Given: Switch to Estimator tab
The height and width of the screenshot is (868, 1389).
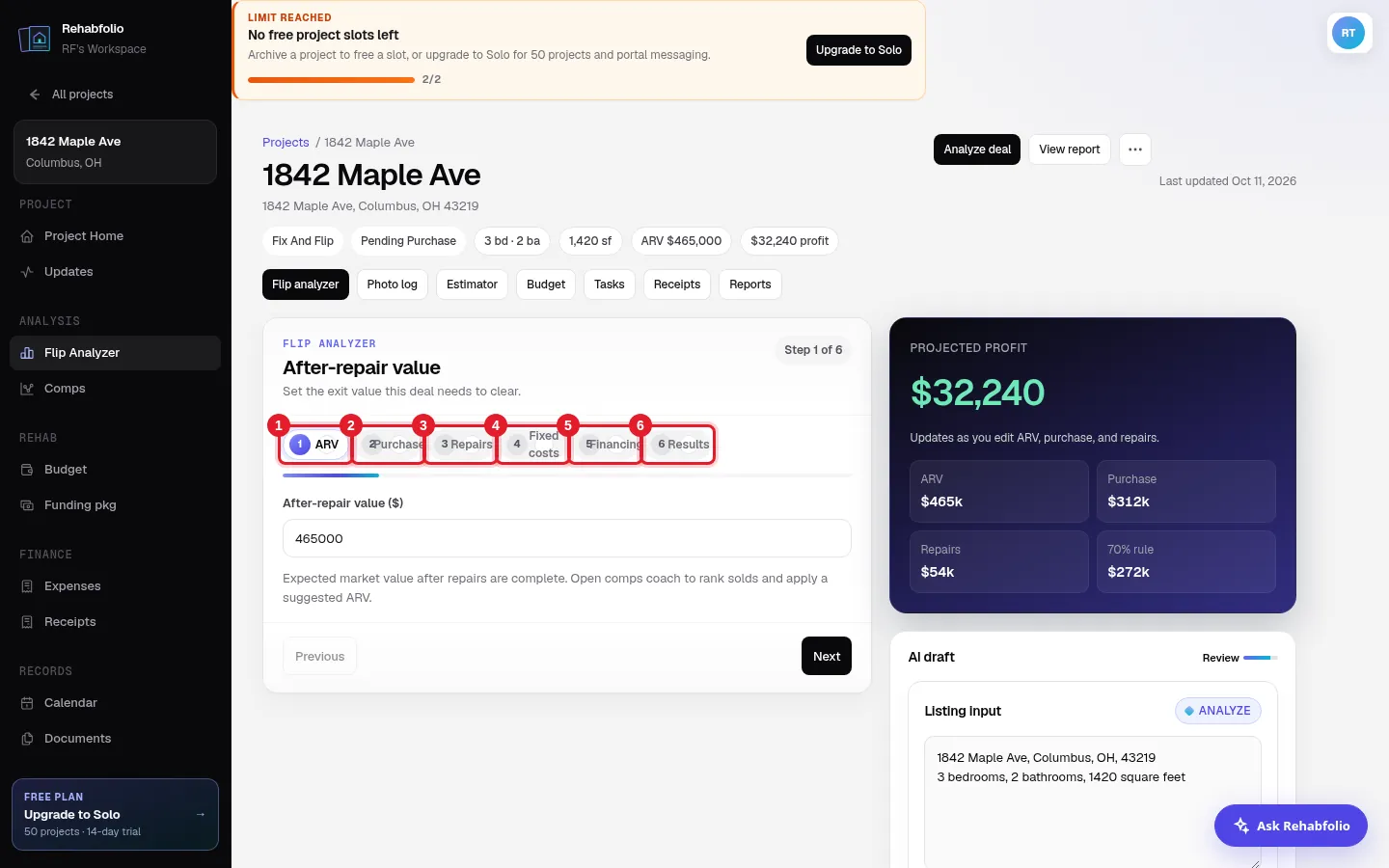Looking at the screenshot, I should coord(472,285).
